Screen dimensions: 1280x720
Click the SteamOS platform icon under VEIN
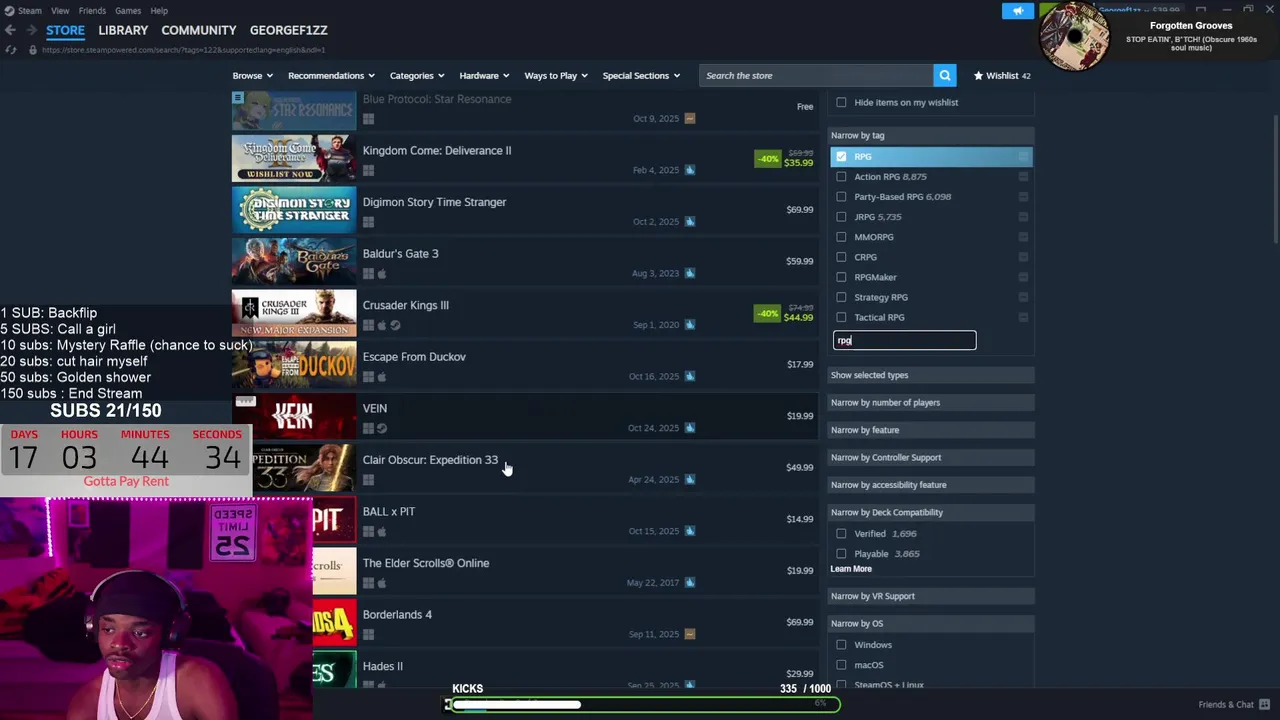(x=382, y=428)
